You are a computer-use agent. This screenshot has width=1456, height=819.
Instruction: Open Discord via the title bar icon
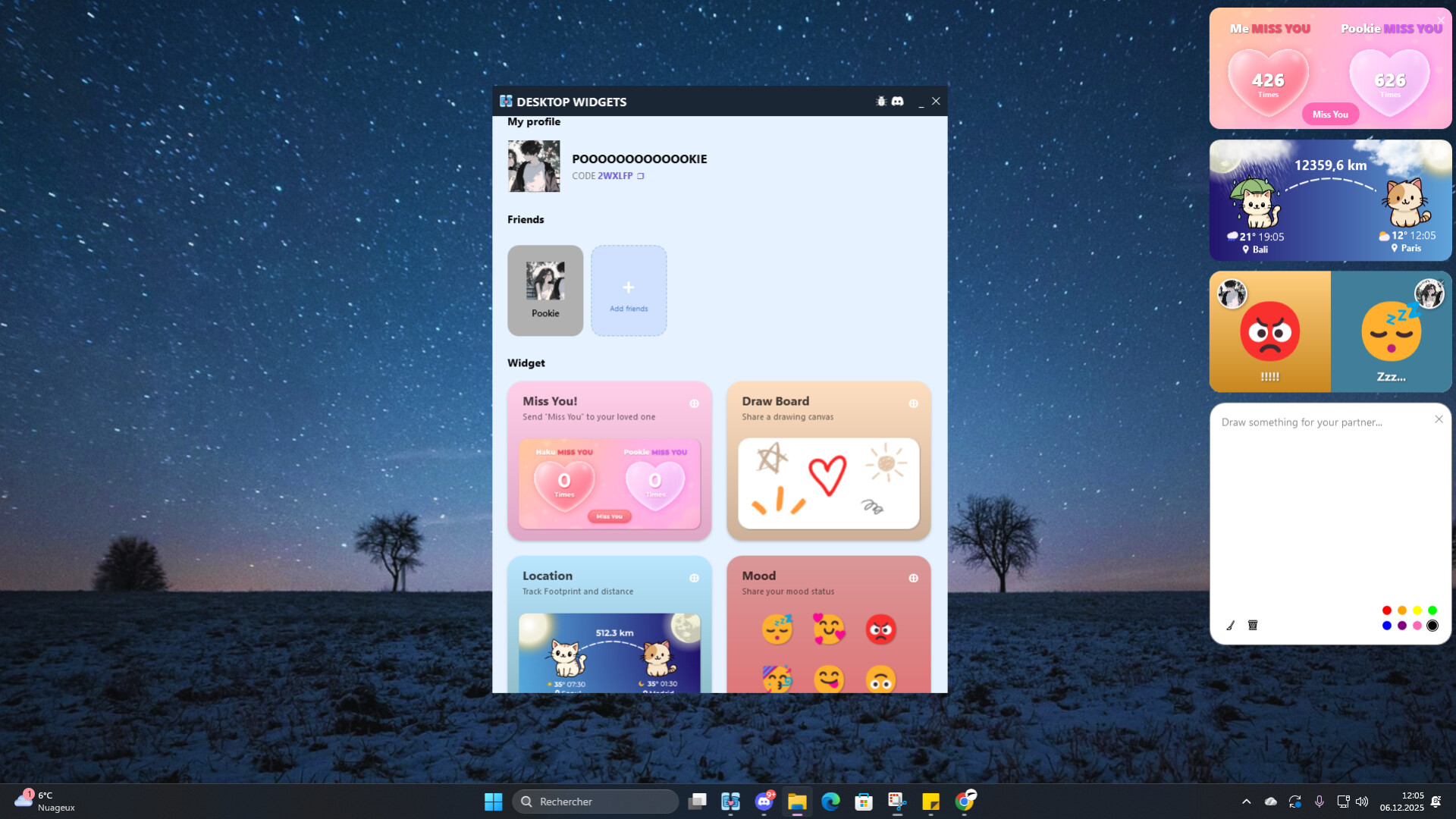(x=898, y=101)
